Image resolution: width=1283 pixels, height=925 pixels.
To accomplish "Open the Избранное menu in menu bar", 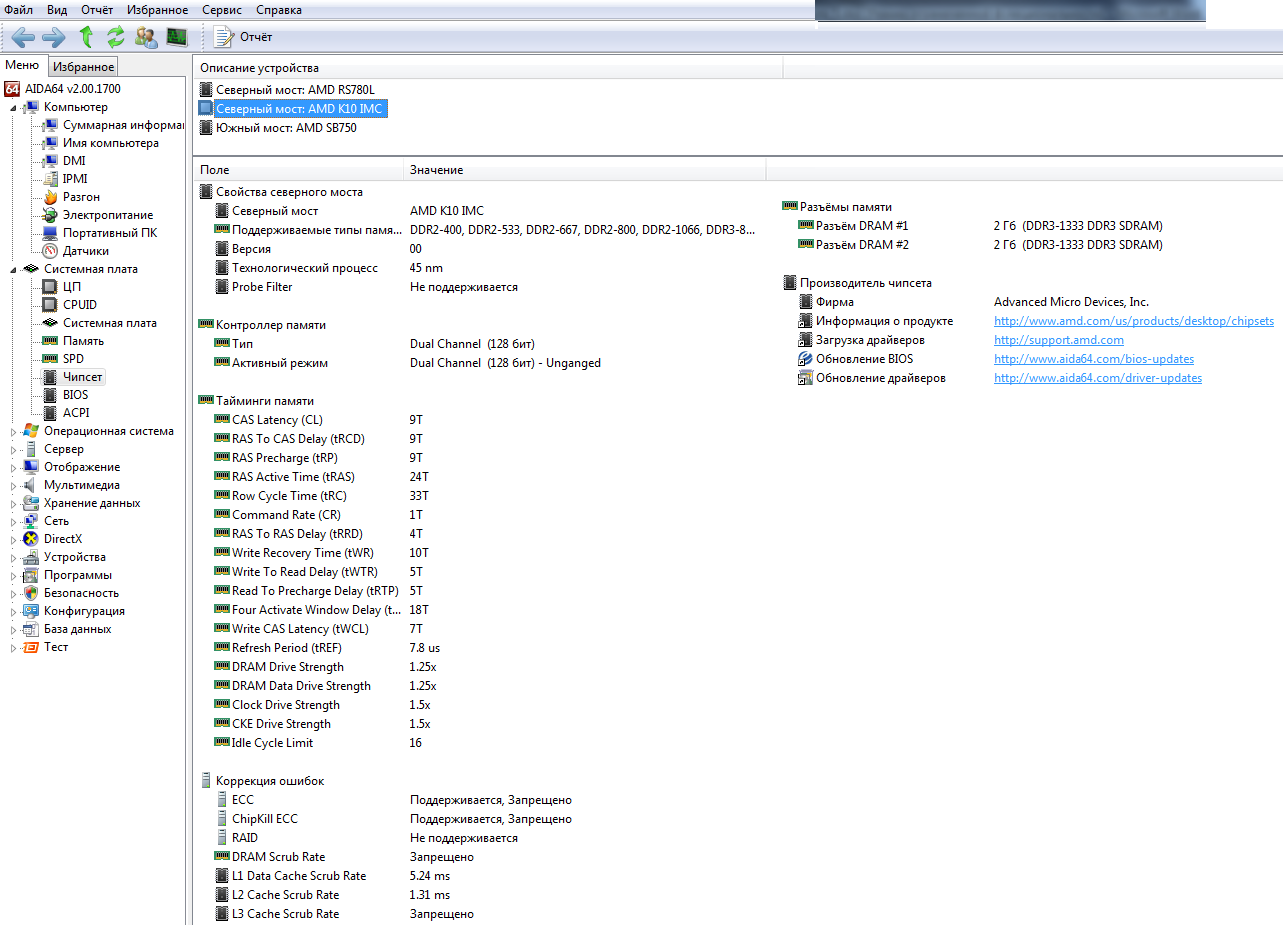I will 157,10.
